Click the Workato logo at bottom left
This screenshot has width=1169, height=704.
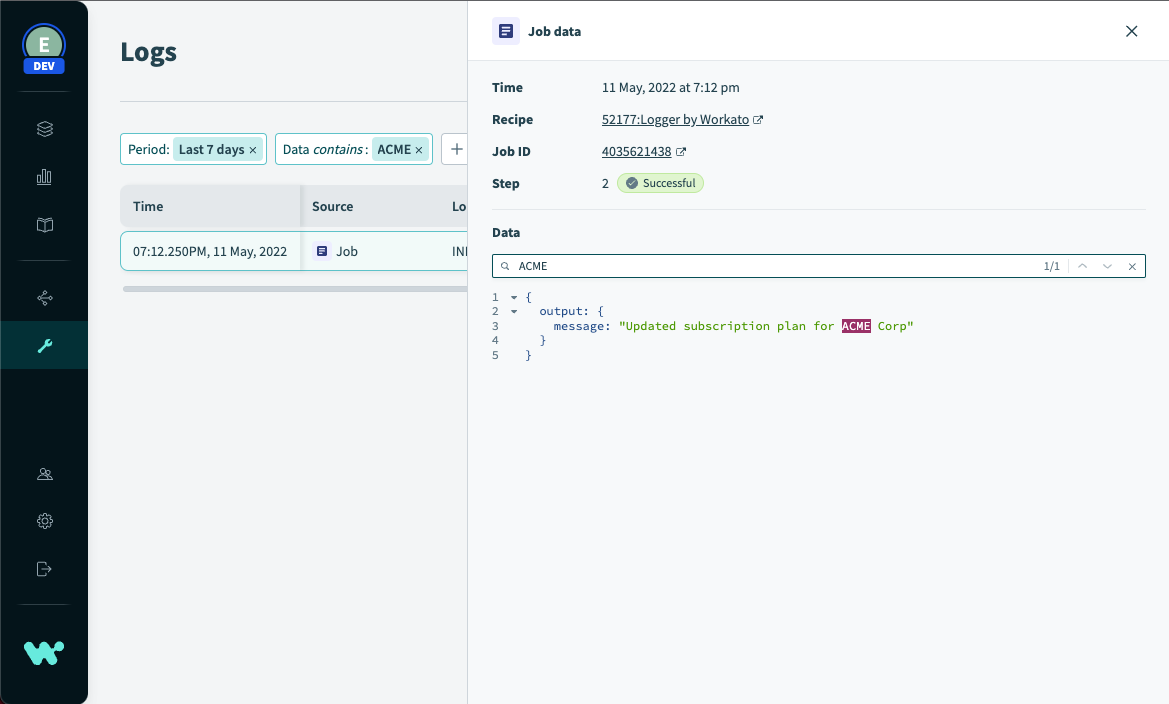44,652
